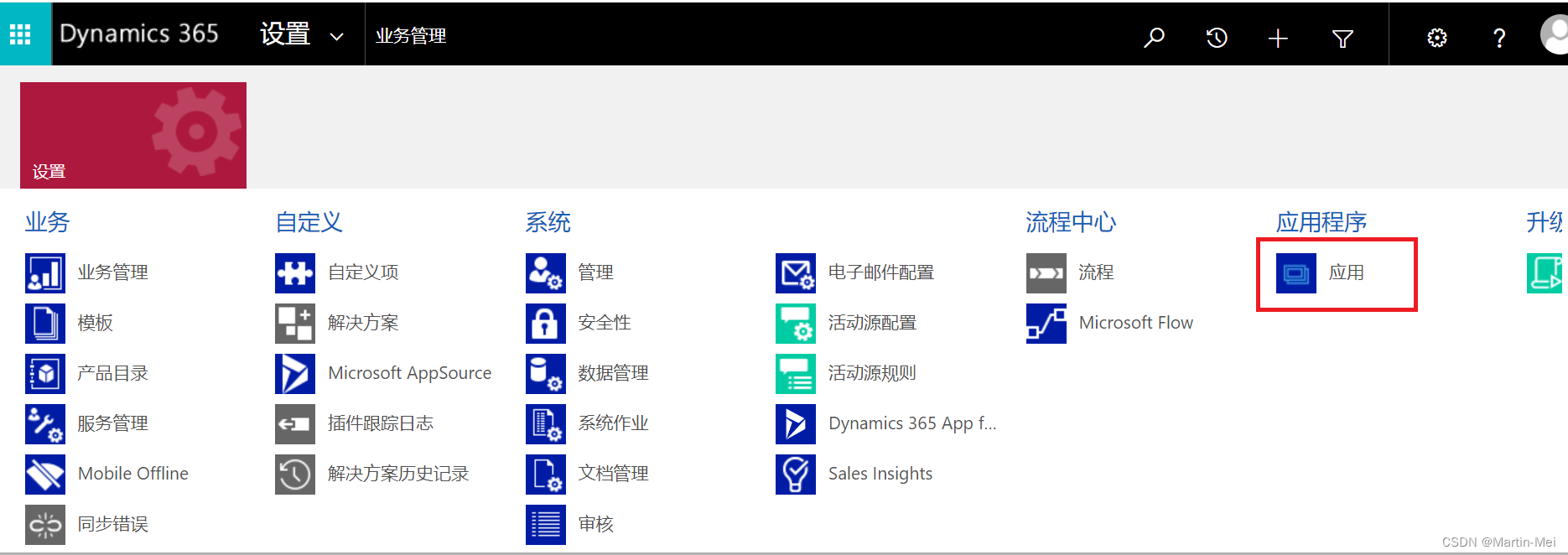1568x555 pixels.
Task: Click the 应用 label
Action: tap(1347, 272)
